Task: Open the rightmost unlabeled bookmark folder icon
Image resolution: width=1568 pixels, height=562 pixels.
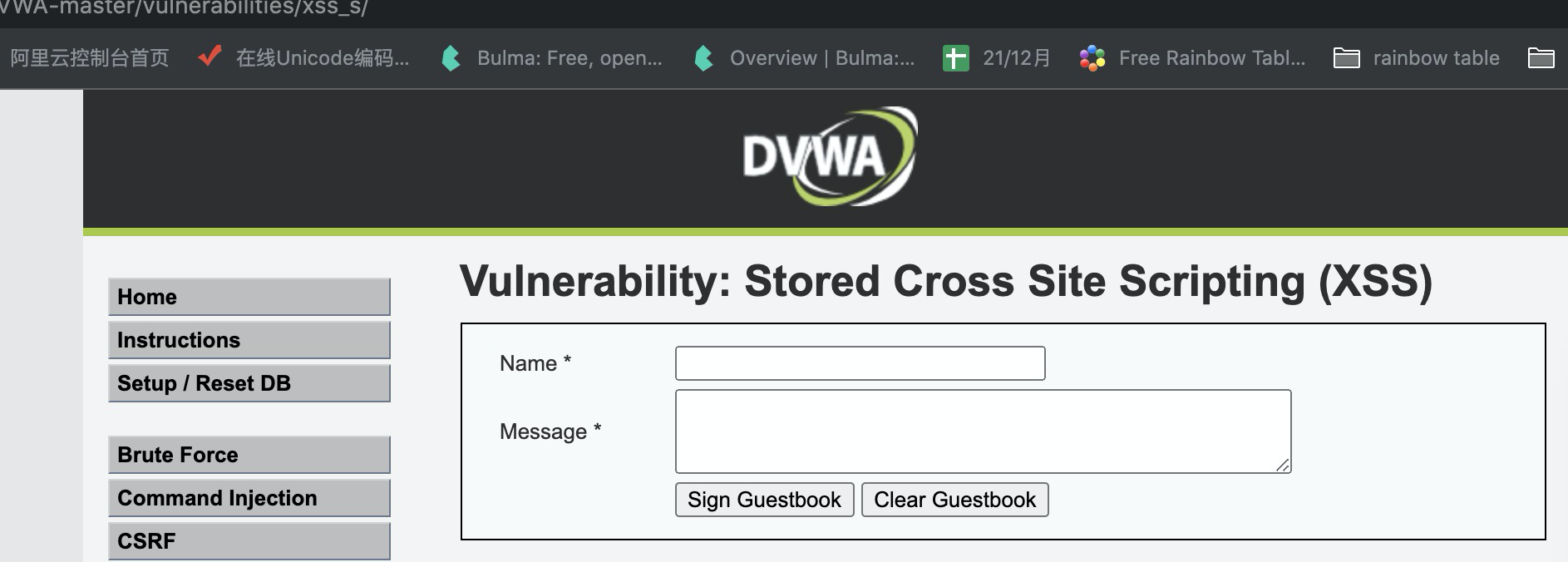Action: [1541, 58]
